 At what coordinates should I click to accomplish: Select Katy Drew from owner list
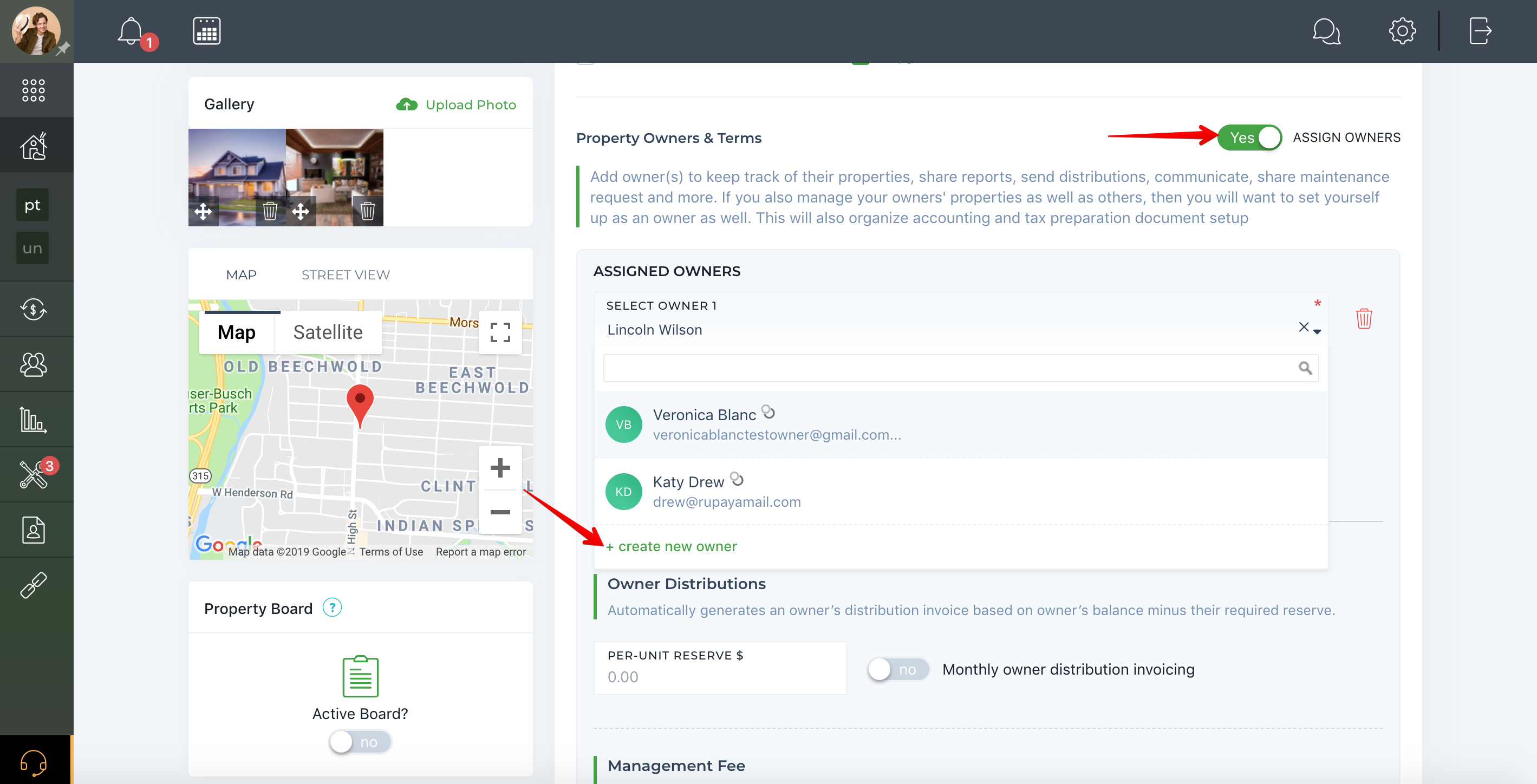click(x=961, y=492)
